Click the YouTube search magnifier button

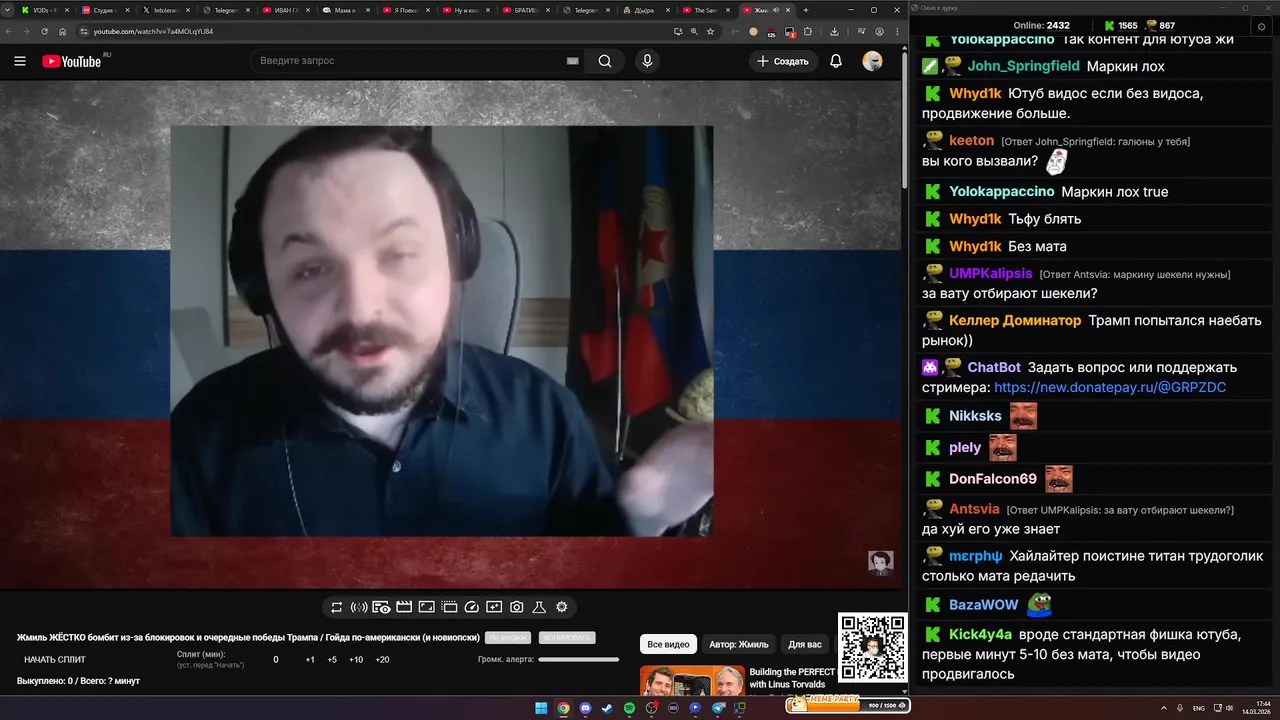(x=605, y=61)
